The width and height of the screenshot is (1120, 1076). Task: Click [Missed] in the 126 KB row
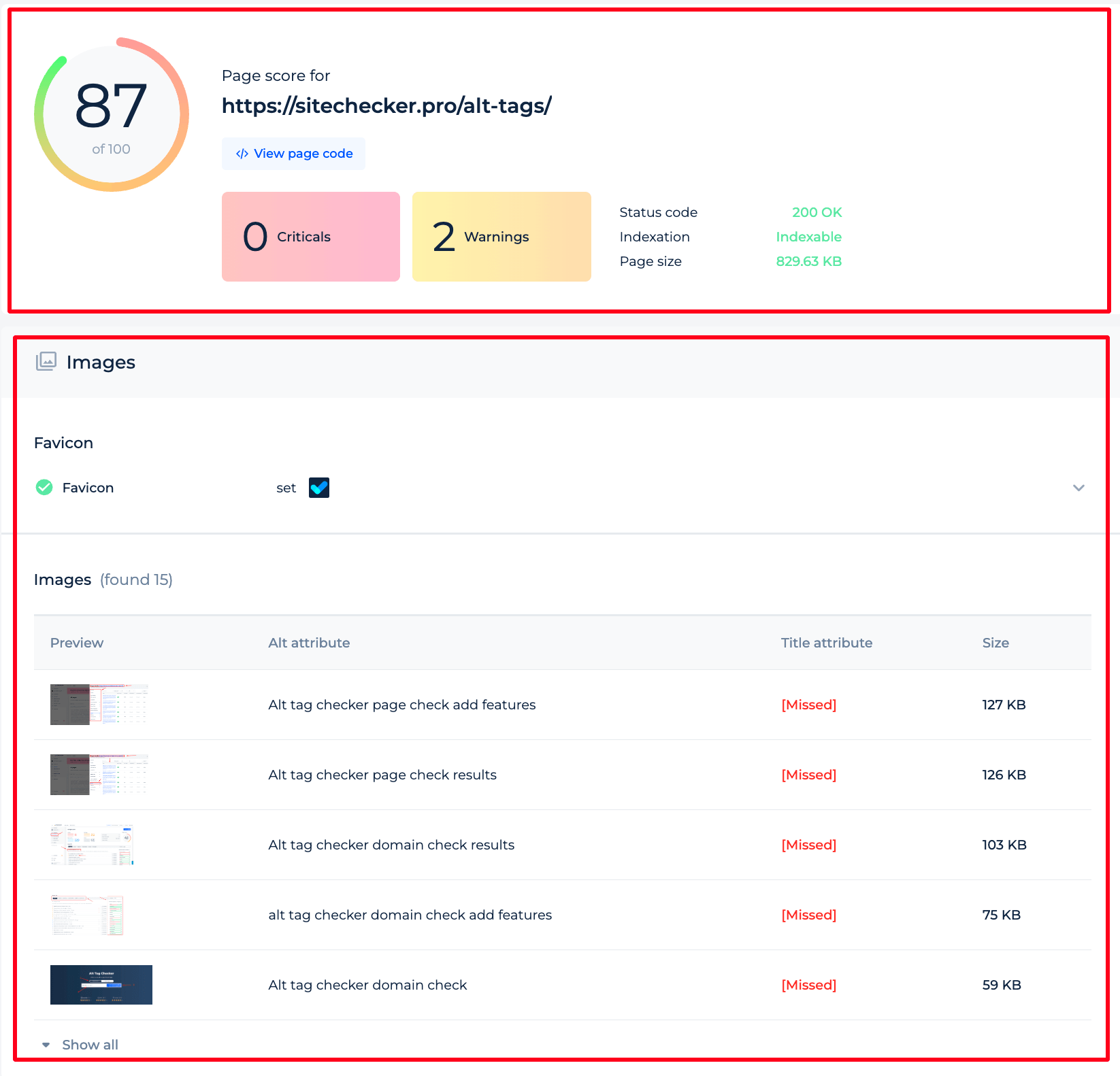tap(809, 775)
